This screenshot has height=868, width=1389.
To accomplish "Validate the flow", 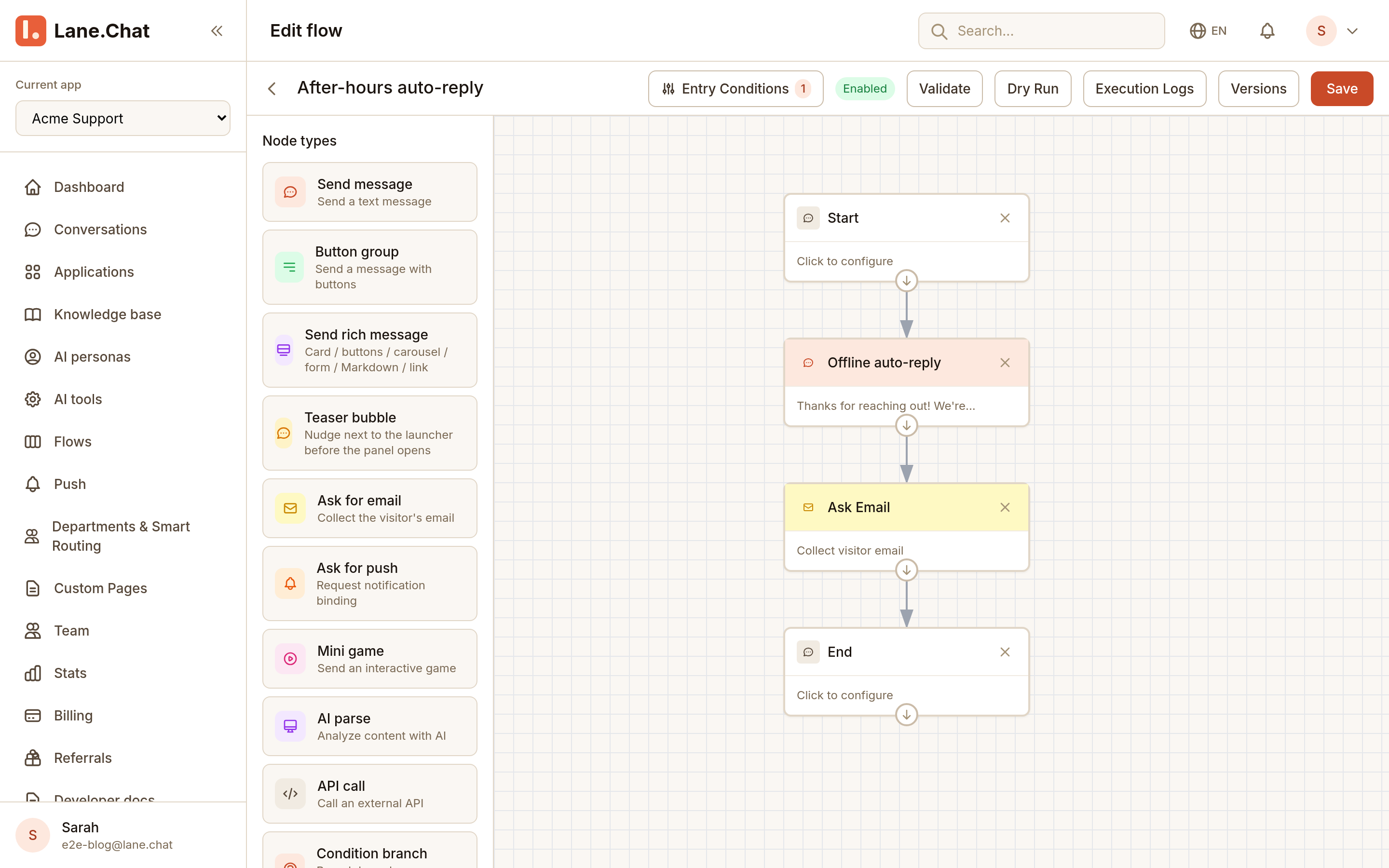I will click(x=944, y=88).
